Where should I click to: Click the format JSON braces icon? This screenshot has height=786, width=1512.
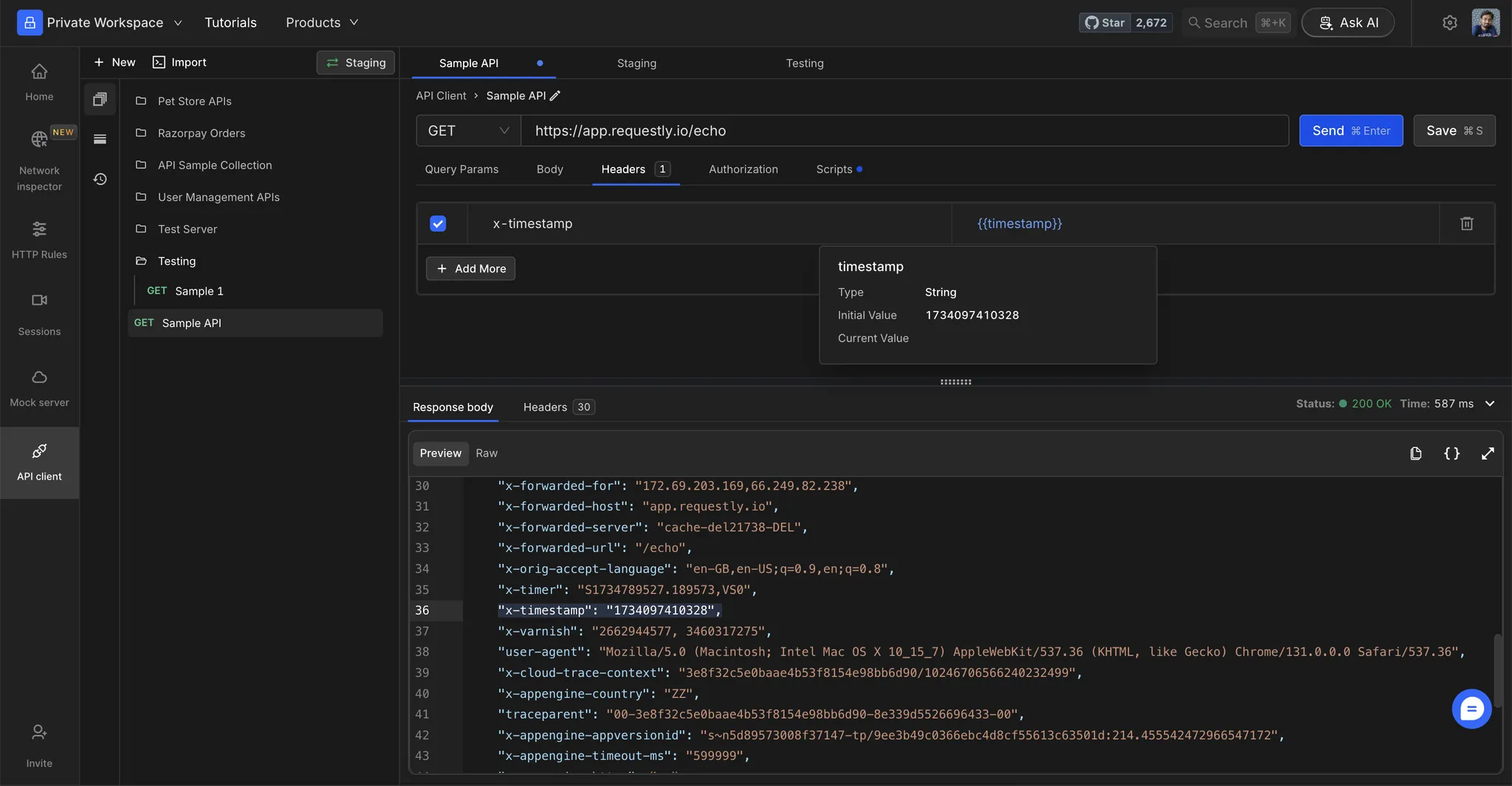pyautogui.click(x=1451, y=453)
